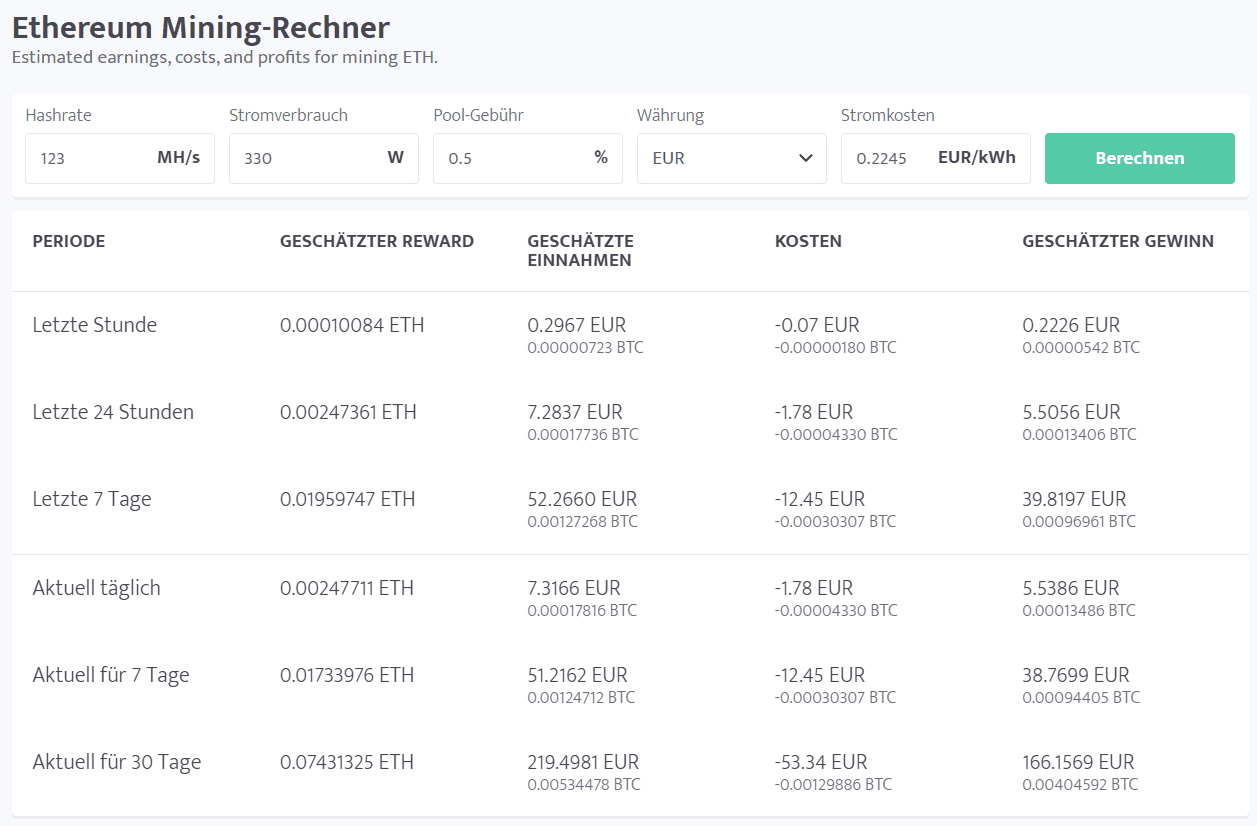Click BTC cost -0.00129886 BTC
The width and height of the screenshot is (1257, 826).
click(835, 785)
